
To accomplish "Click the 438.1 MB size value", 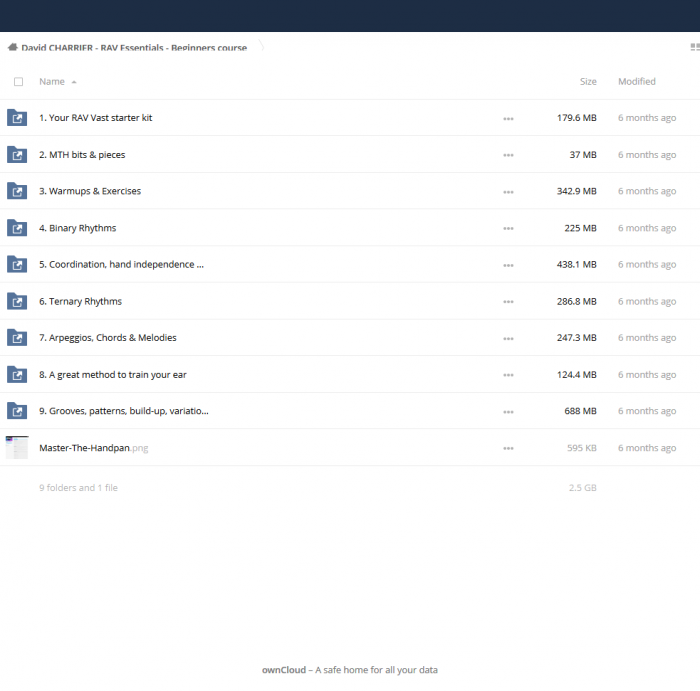I will [x=576, y=265].
